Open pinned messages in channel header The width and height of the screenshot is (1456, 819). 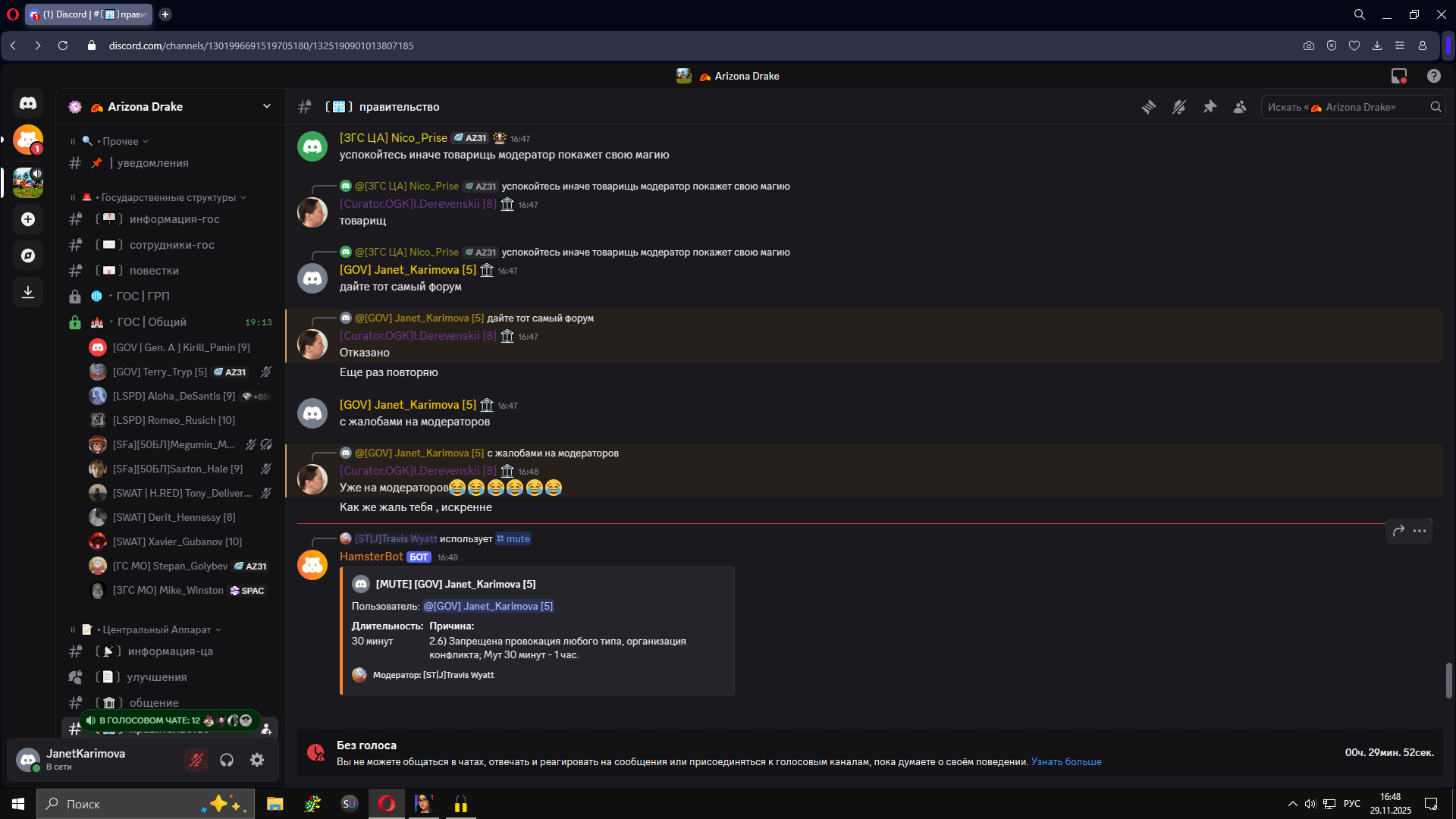click(1210, 107)
